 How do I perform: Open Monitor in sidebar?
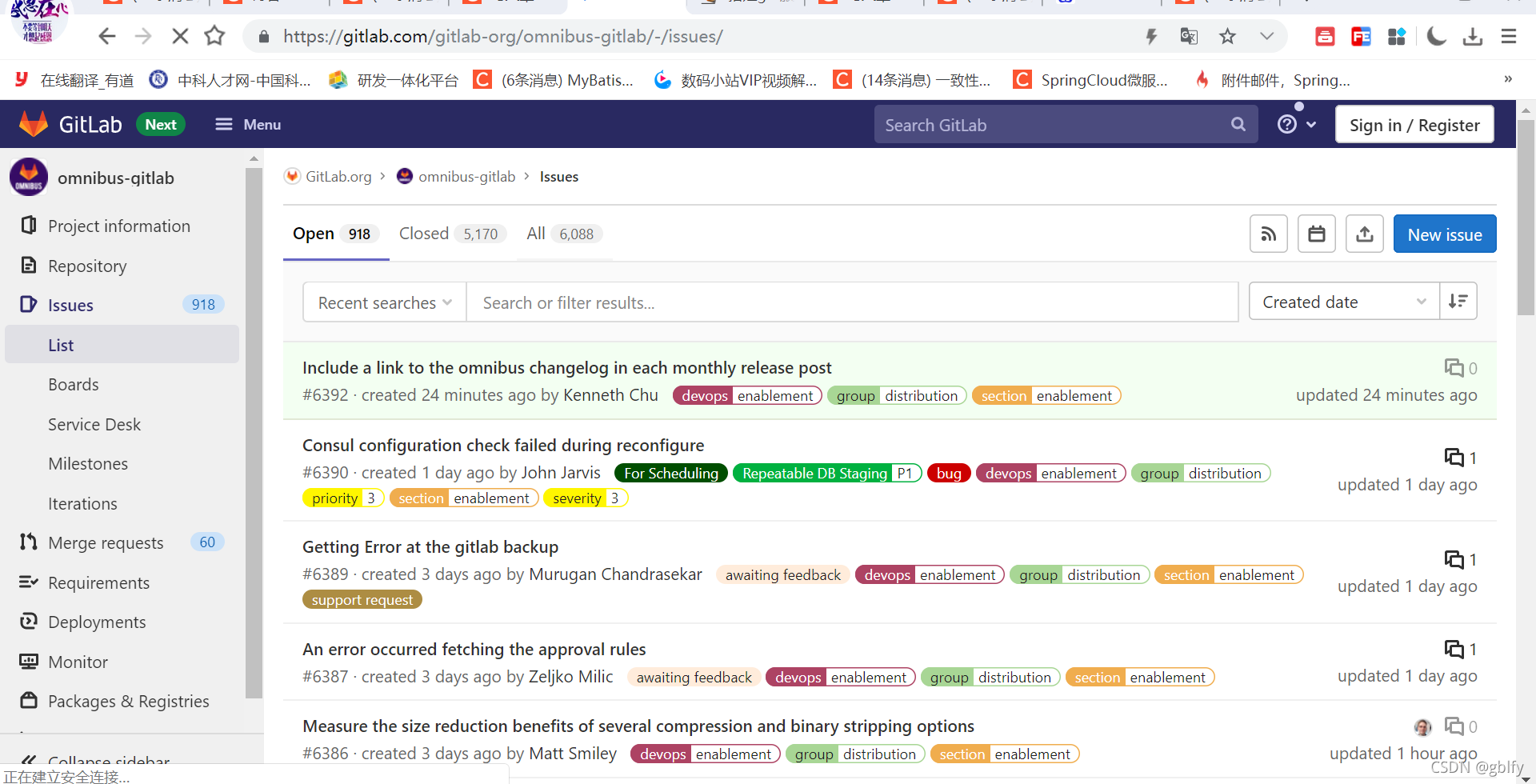(x=78, y=662)
